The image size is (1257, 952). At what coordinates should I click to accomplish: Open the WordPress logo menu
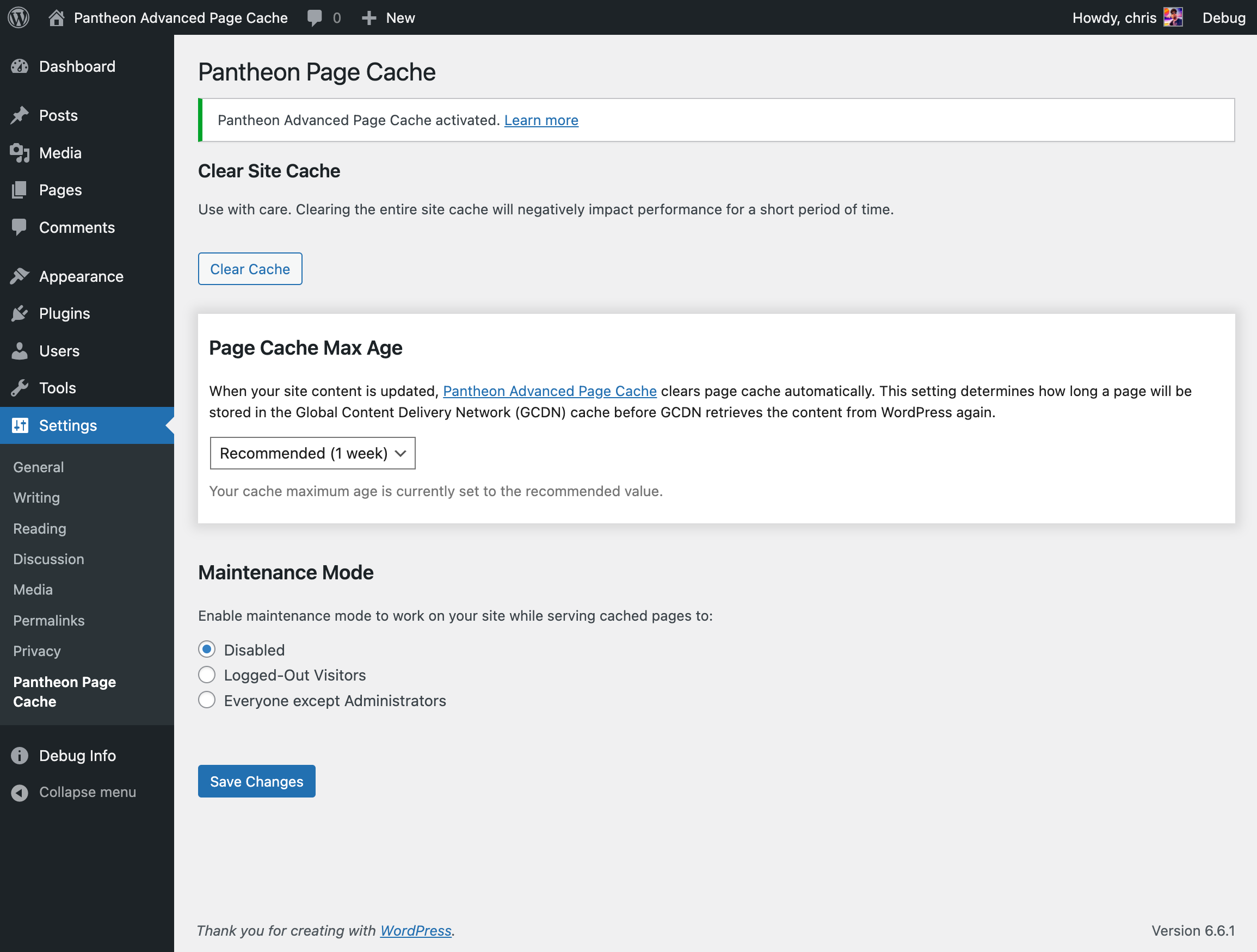pyautogui.click(x=19, y=17)
